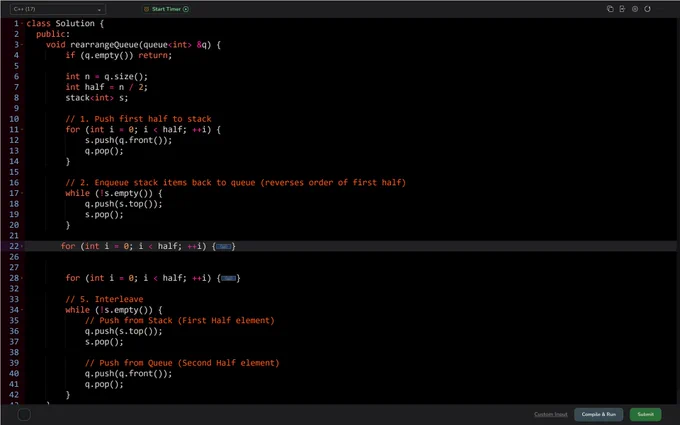Viewport: 680px width, 425px height.
Task: Expand the folded for loop arrow on line 22
Action: pos(22,246)
